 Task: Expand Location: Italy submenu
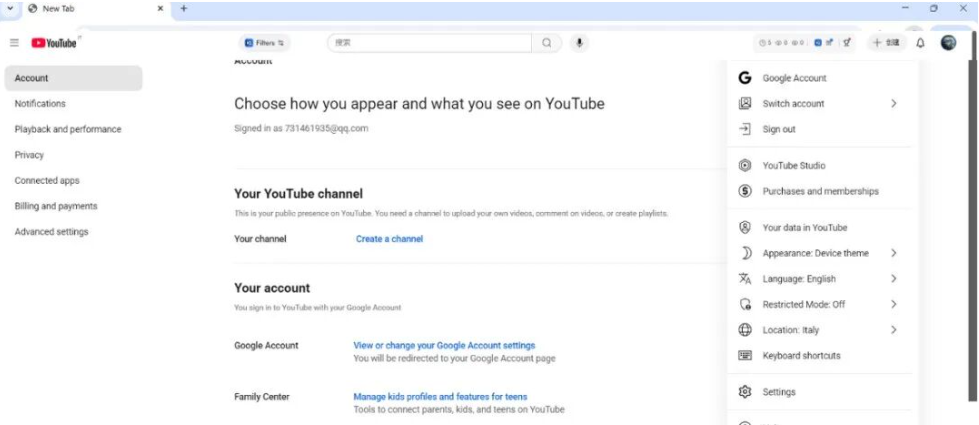click(x=893, y=330)
